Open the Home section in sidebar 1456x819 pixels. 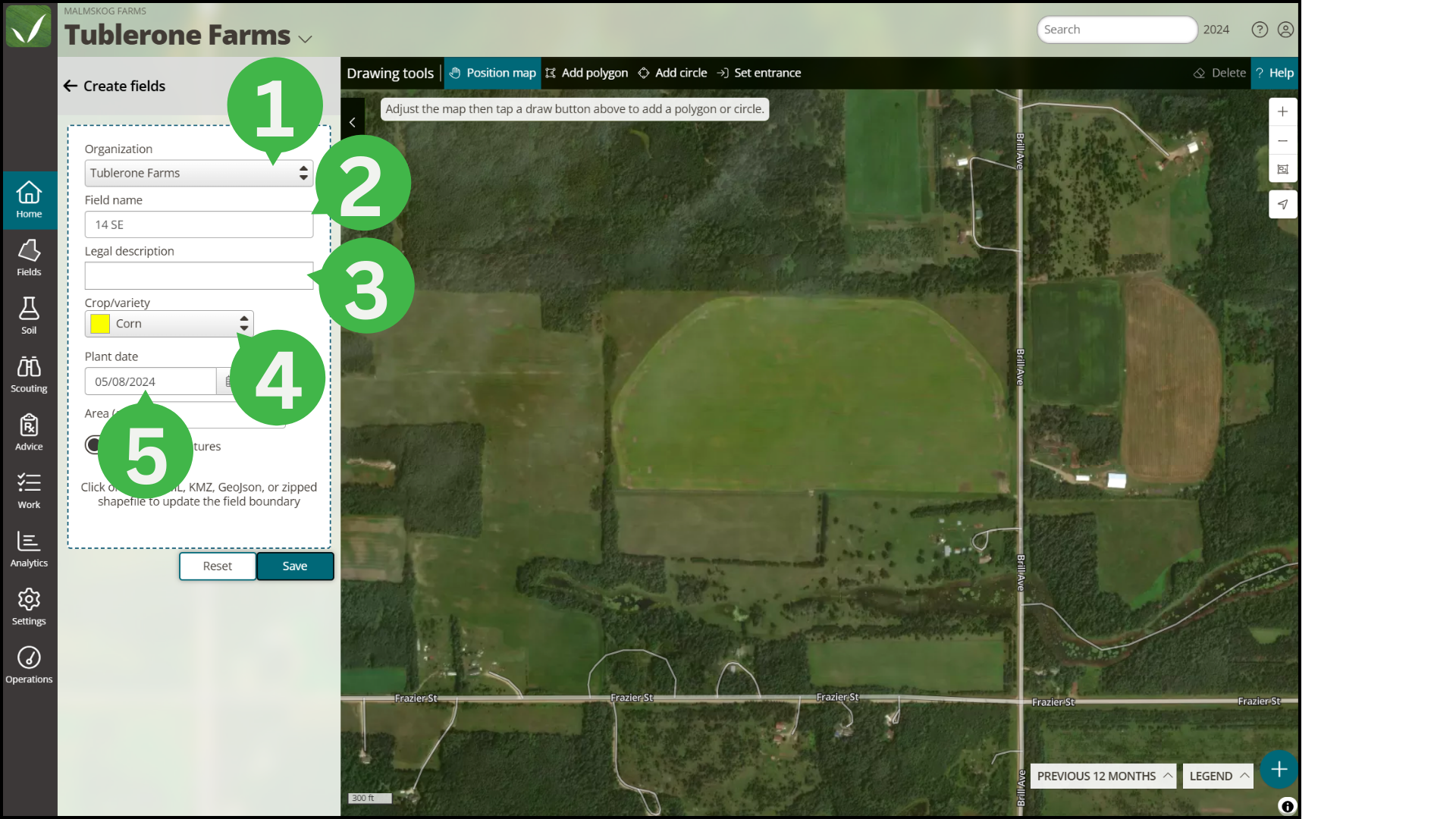coord(29,200)
